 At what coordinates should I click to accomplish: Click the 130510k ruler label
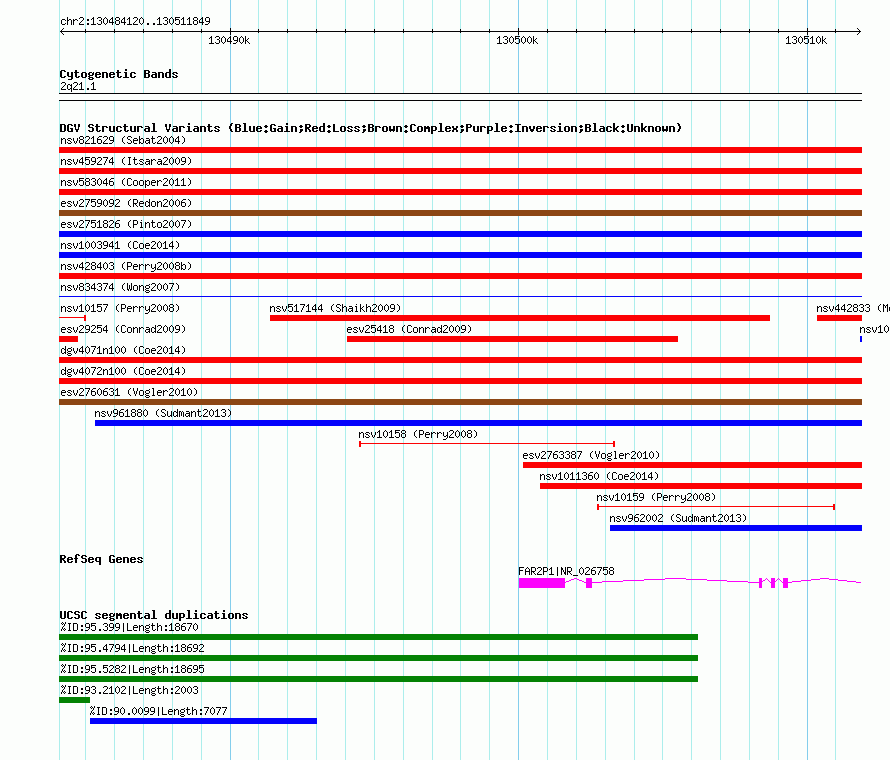(806, 40)
